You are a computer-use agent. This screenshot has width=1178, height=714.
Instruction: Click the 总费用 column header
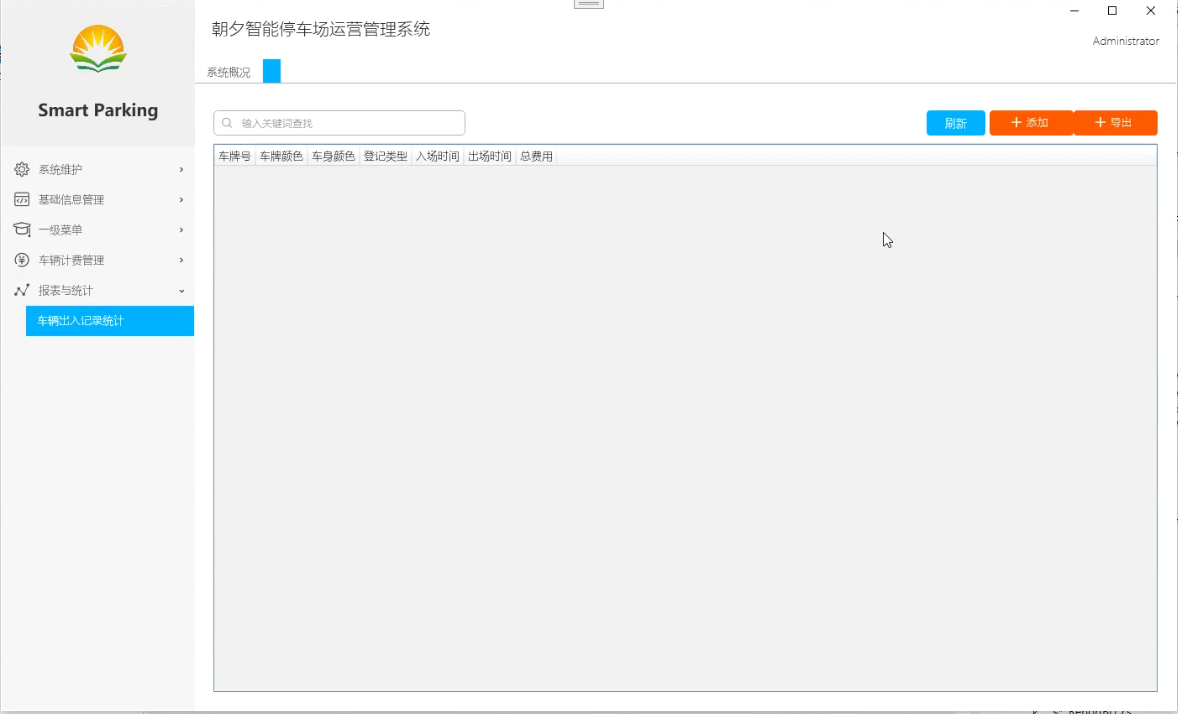tap(536, 156)
